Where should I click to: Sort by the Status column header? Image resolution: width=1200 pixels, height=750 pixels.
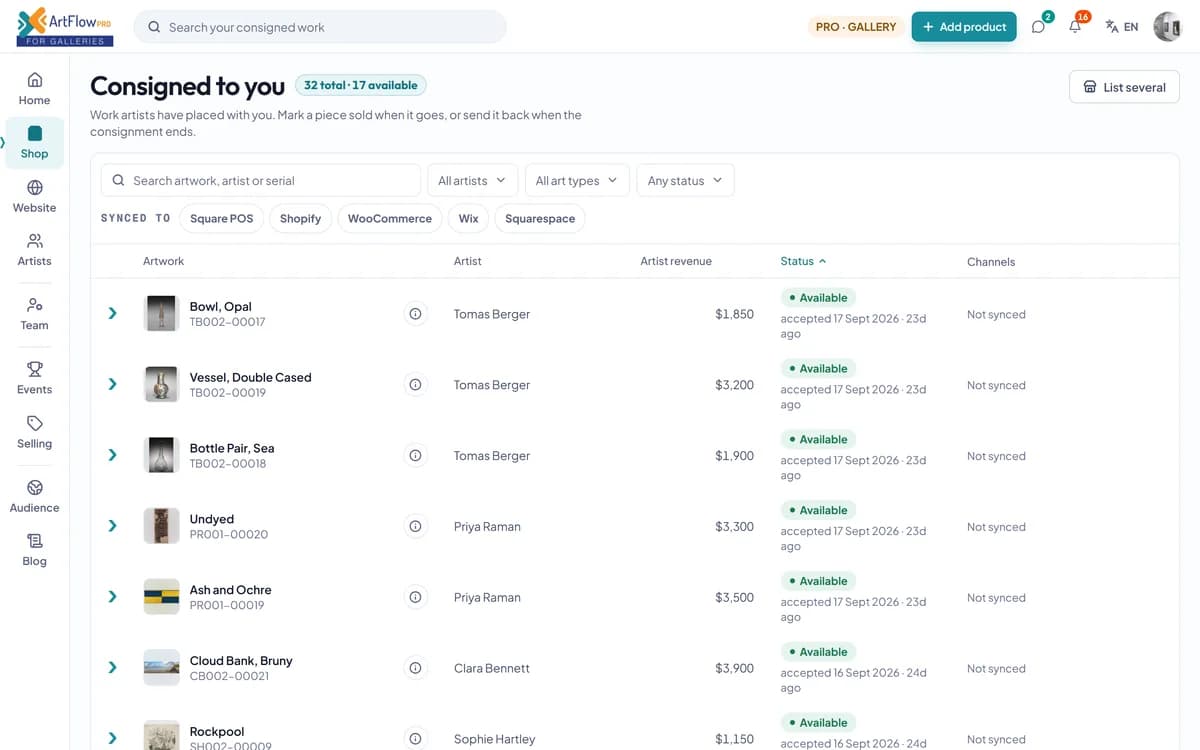803,261
